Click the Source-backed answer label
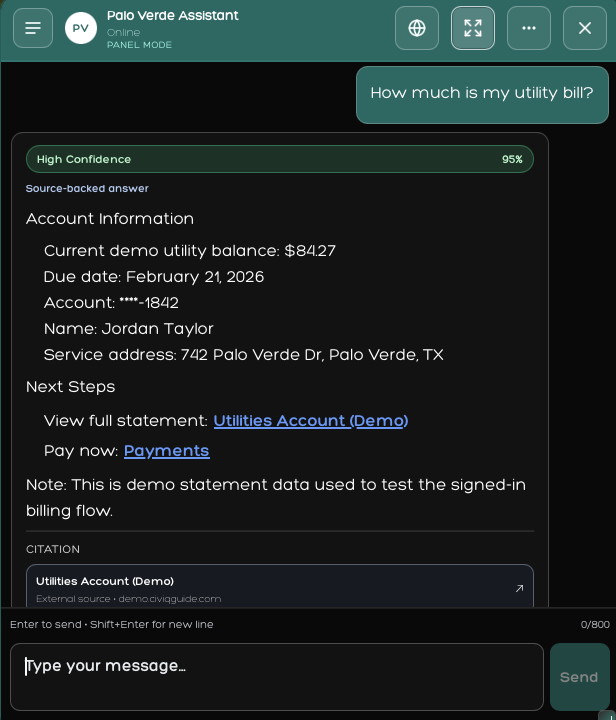The height and width of the screenshot is (720, 616). point(87,188)
